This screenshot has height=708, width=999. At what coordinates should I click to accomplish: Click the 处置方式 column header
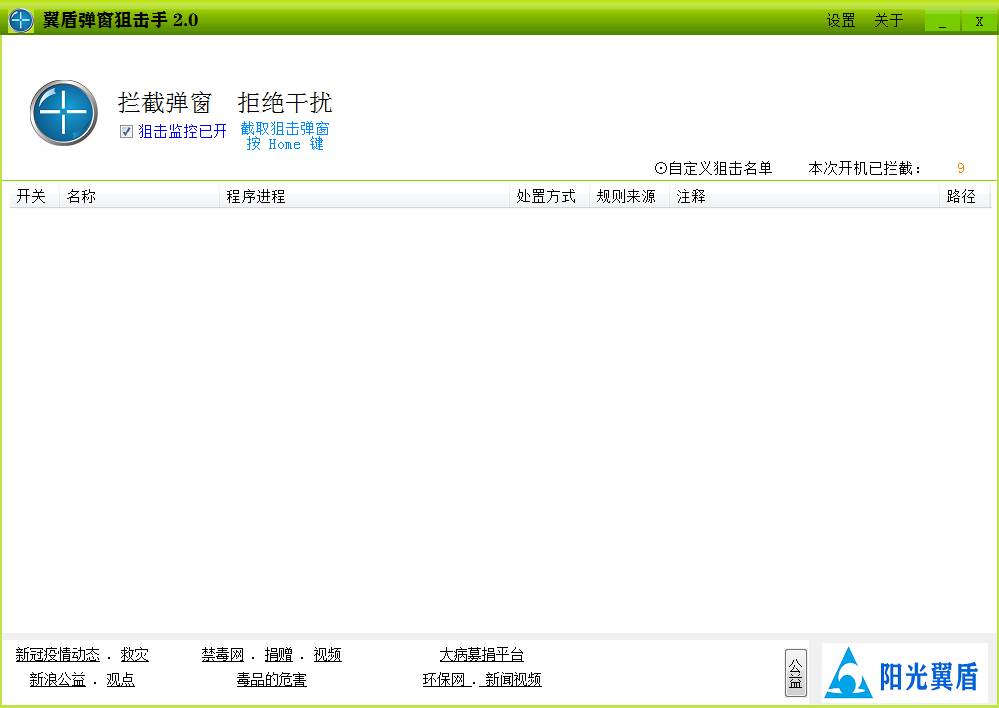tap(546, 196)
